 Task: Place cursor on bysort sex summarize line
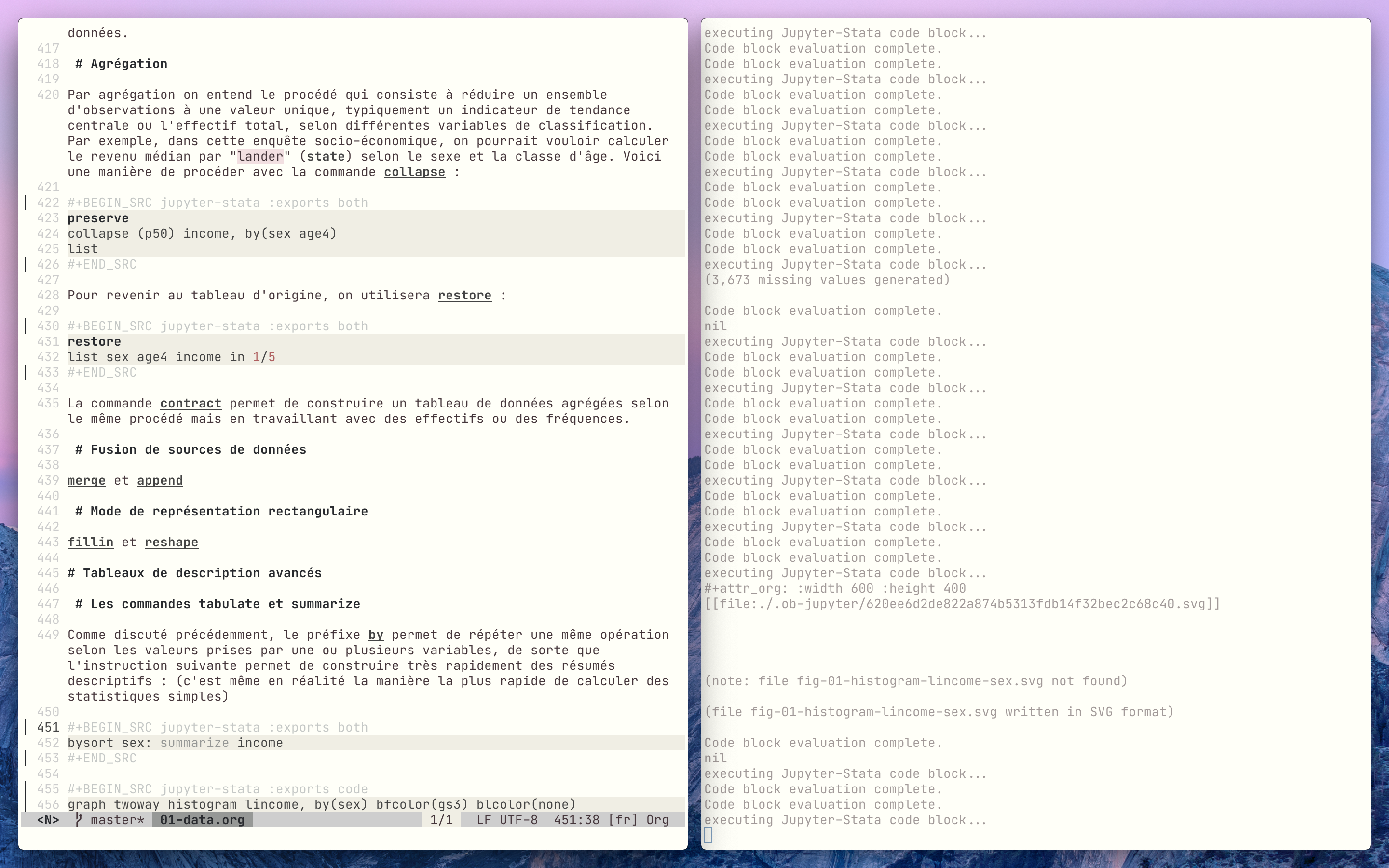coord(175,743)
